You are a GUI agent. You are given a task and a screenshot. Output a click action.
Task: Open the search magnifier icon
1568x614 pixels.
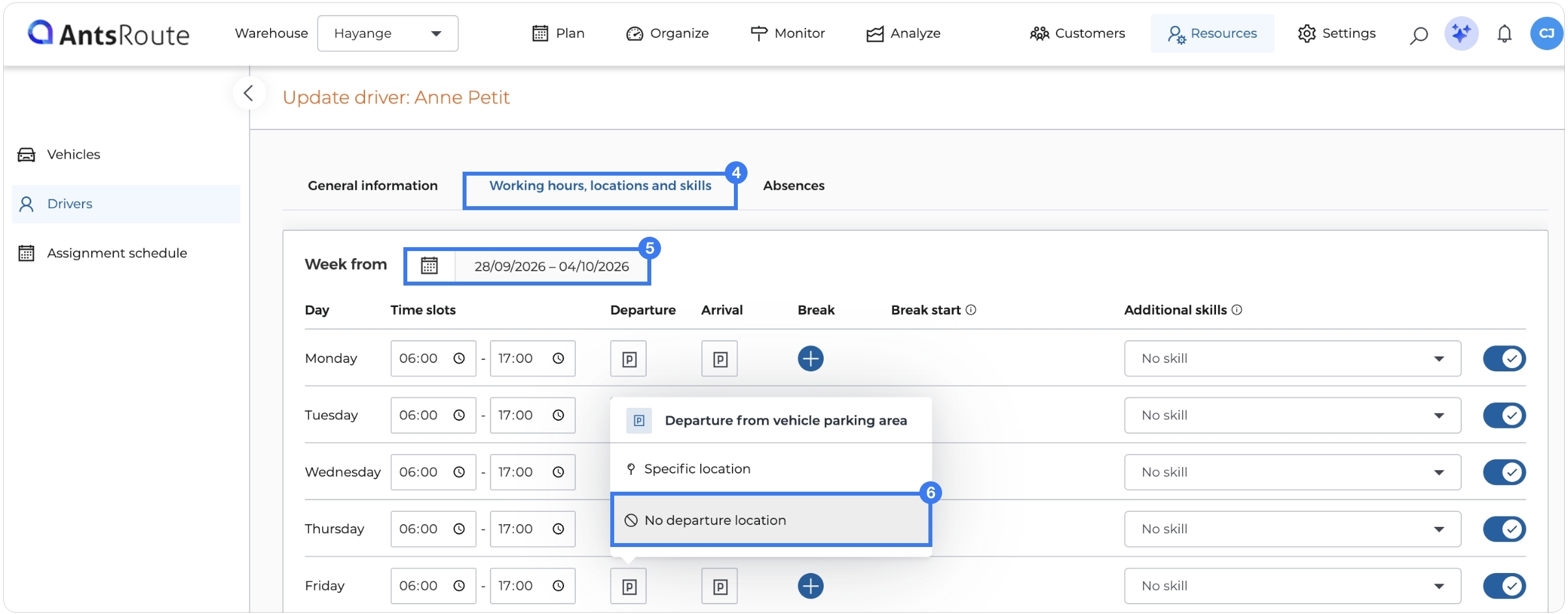(1418, 34)
